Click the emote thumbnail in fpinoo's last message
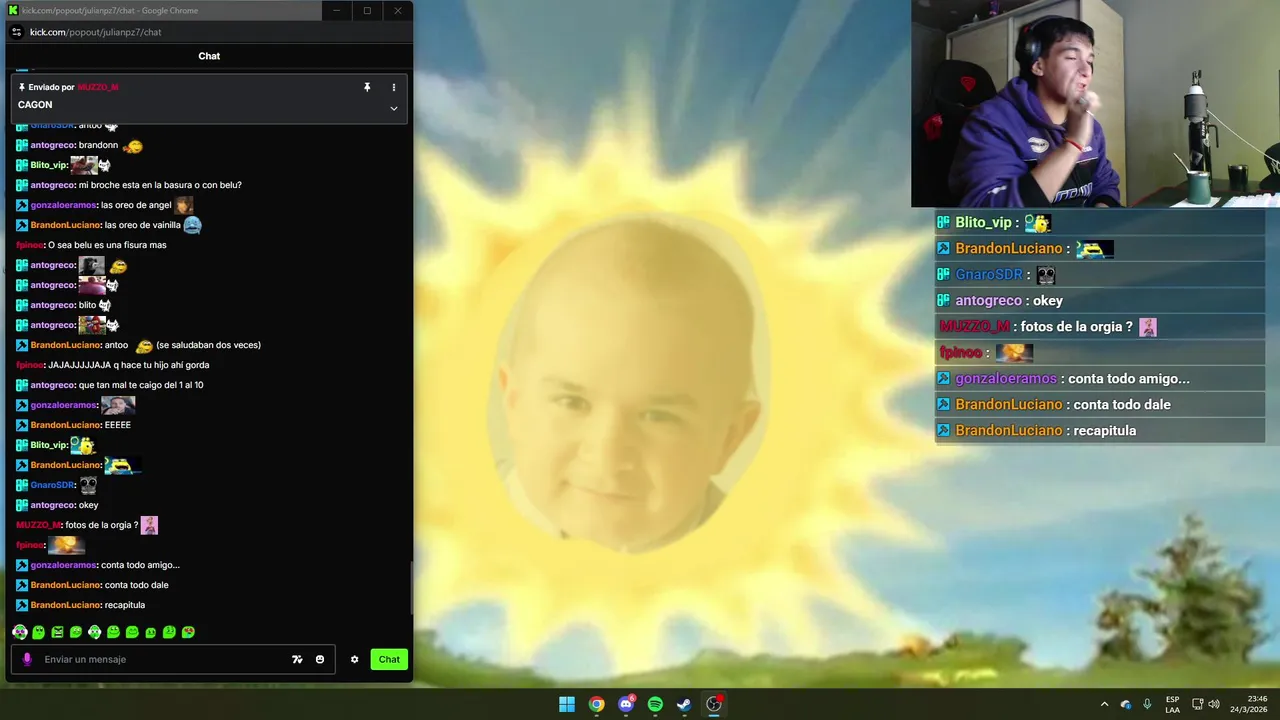This screenshot has height=720, width=1280. click(66, 545)
